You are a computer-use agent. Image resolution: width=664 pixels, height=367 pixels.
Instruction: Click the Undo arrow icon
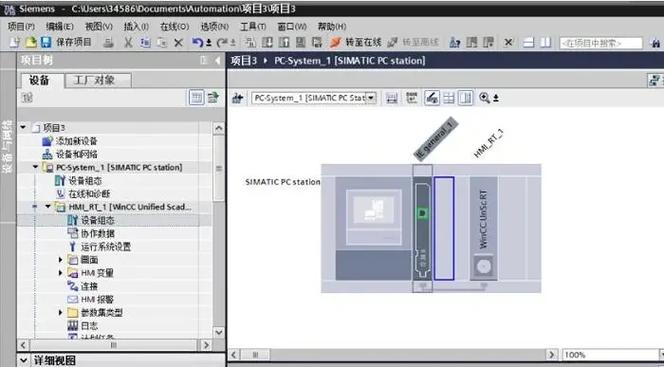click(197, 42)
